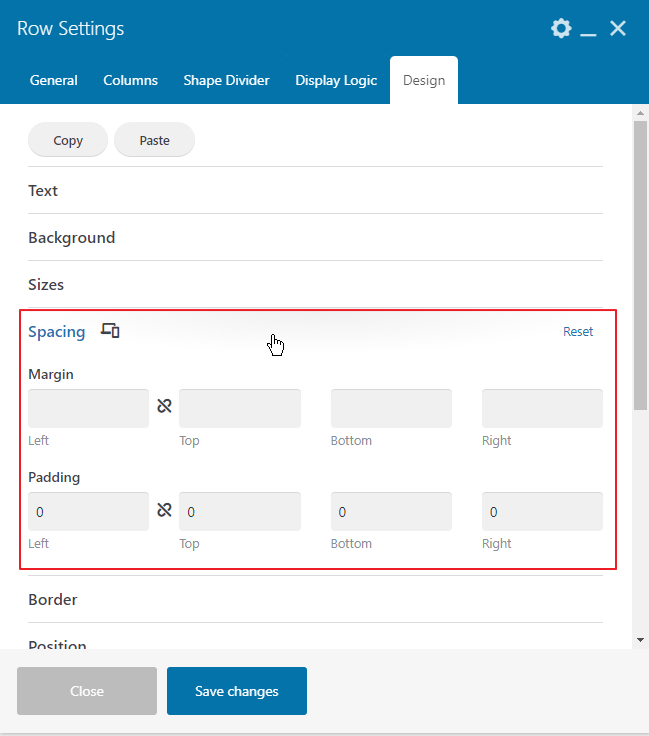Click the Reset link in Spacing
Screen dimensions: 649x736
tap(578, 331)
